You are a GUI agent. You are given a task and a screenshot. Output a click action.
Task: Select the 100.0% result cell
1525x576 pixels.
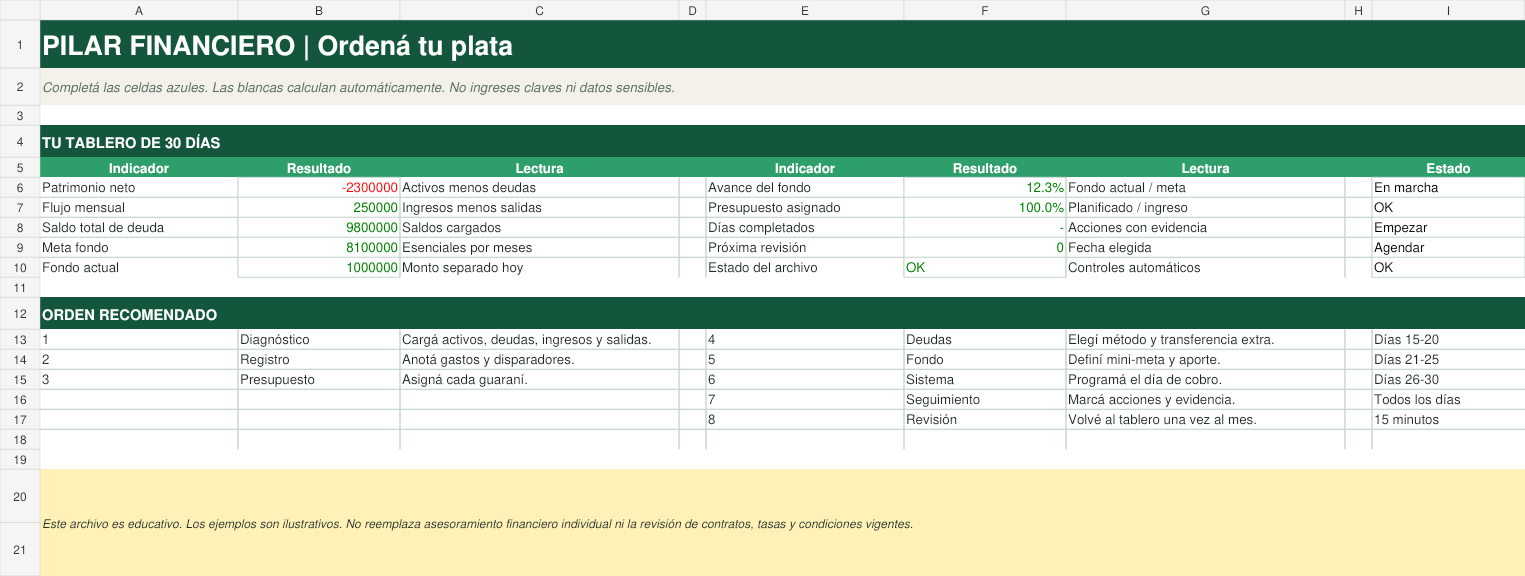click(x=985, y=208)
